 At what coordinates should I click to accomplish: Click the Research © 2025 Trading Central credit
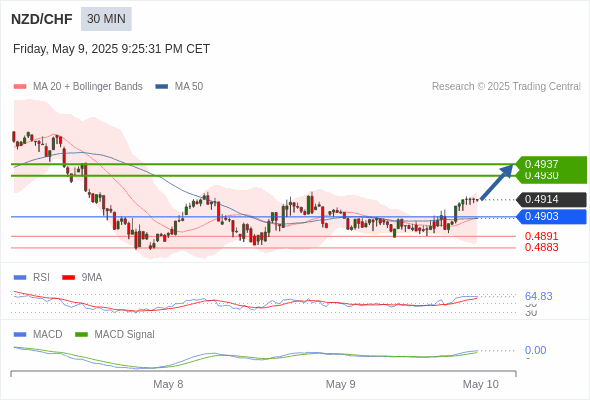tap(506, 87)
